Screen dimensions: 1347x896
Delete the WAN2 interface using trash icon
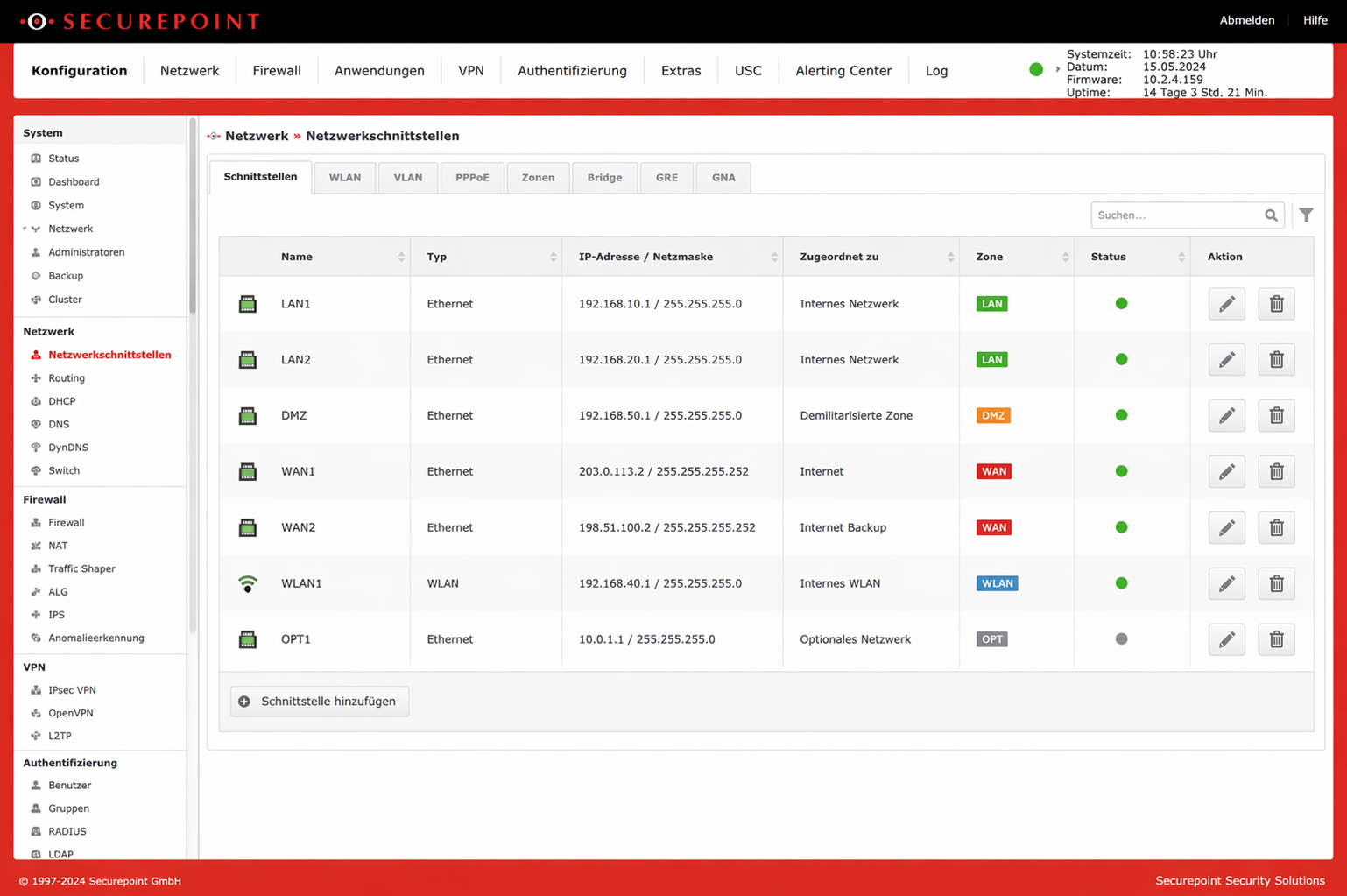[1276, 527]
